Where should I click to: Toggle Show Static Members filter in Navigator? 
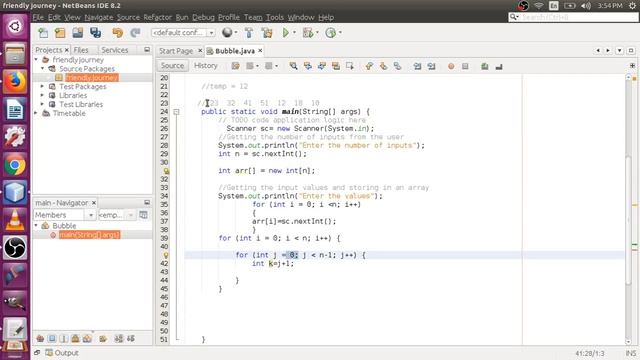[64, 338]
